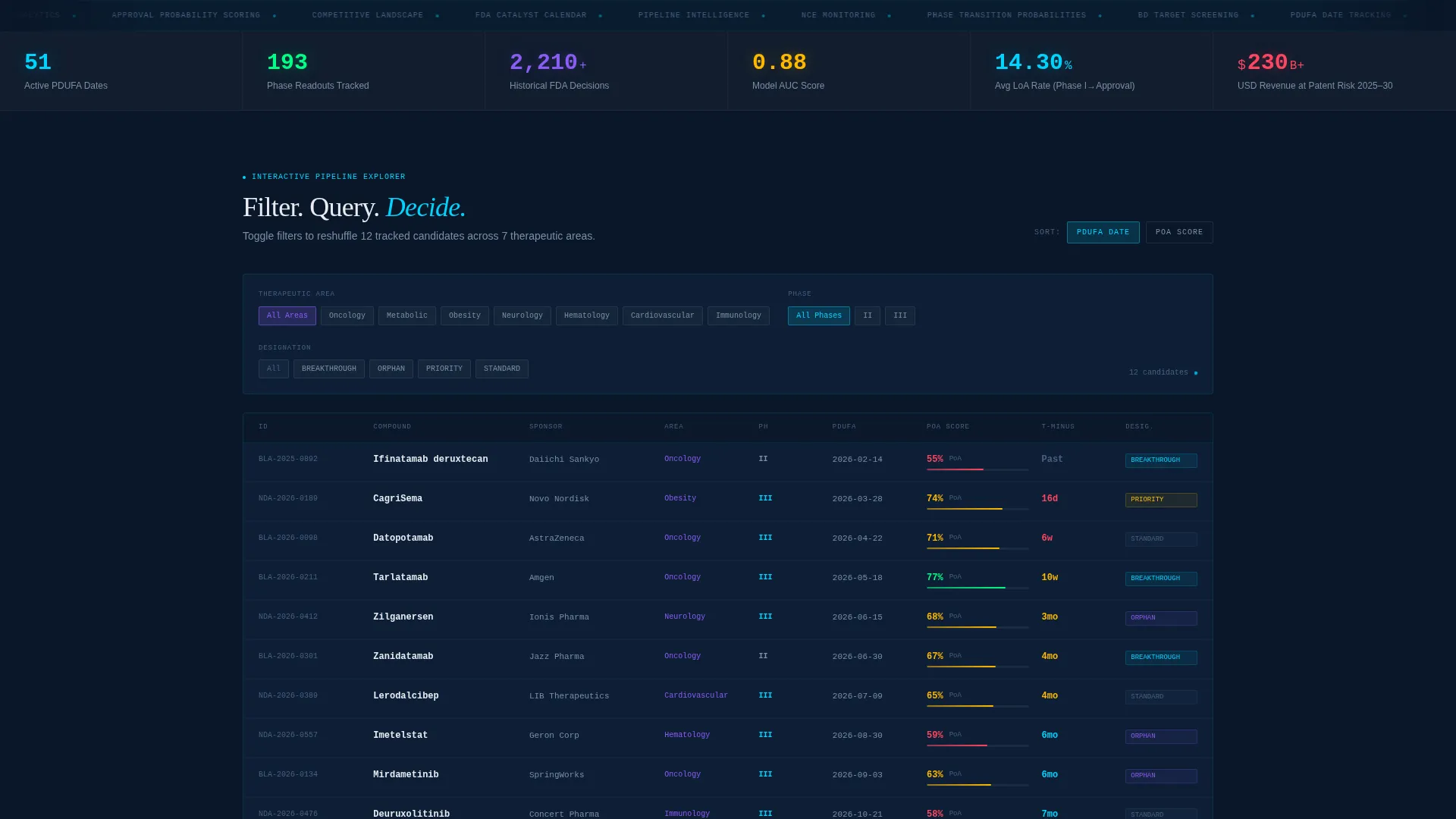Click the 74% PoA bar for CagriSema
Viewport: 1456px width, 819px height.
pos(977,509)
